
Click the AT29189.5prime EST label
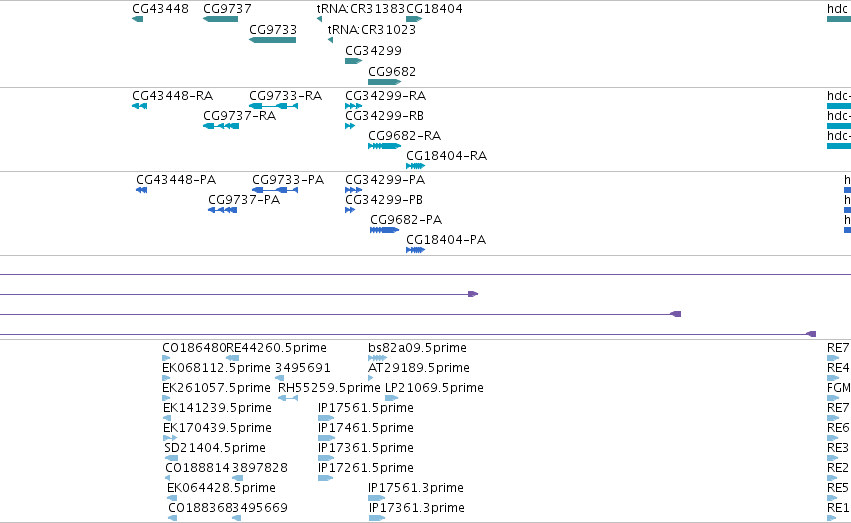point(418,368)
